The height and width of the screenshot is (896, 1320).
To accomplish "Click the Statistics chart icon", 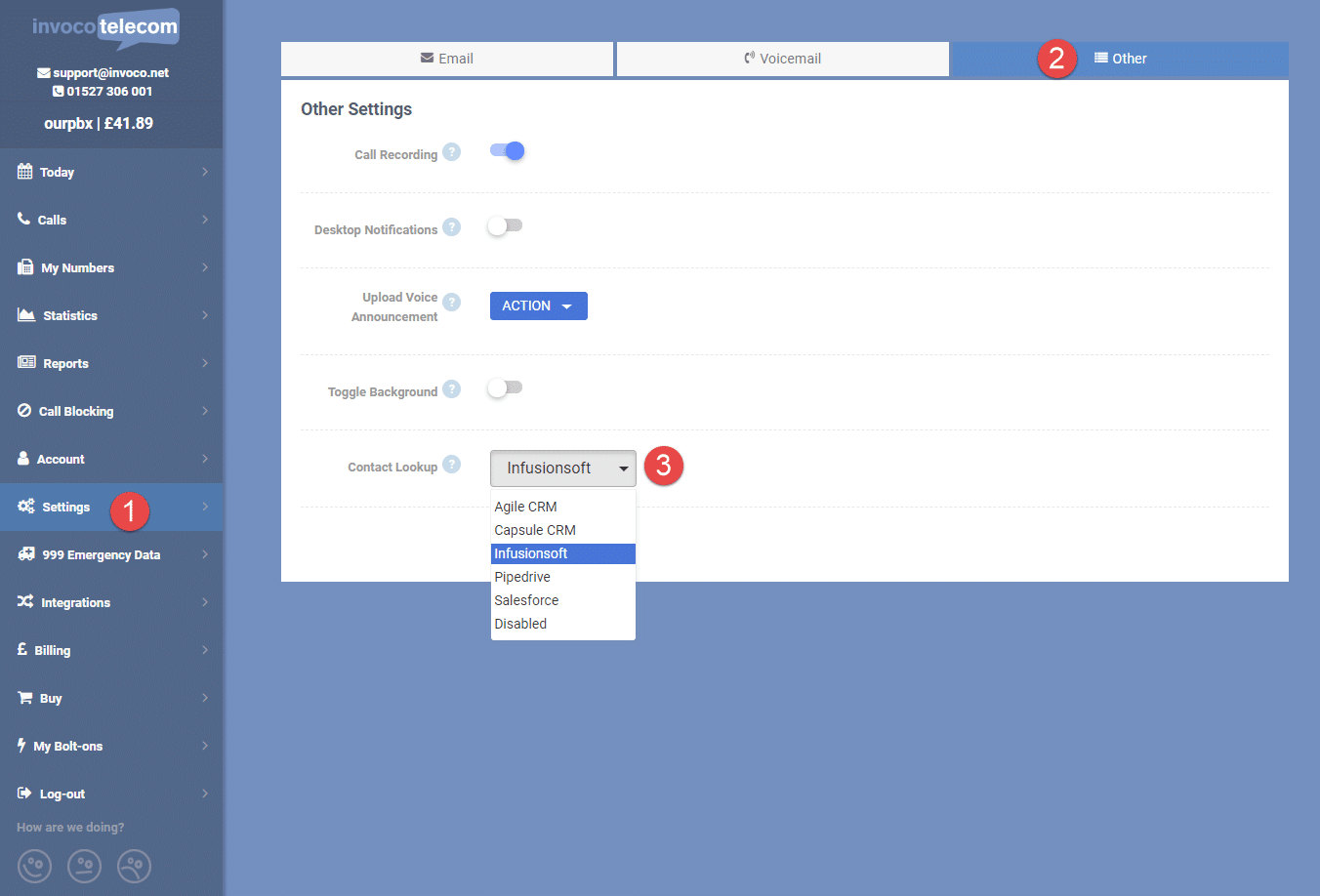I will click(x=26, y=314).
